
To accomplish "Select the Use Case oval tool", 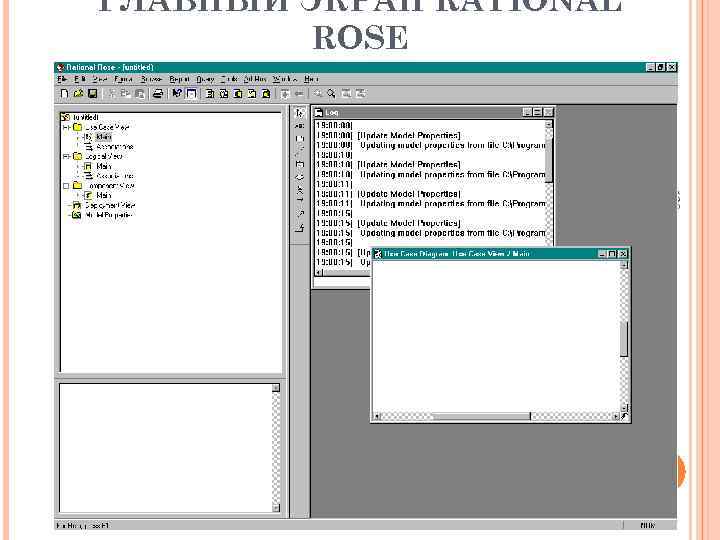I will pos(299,177).
